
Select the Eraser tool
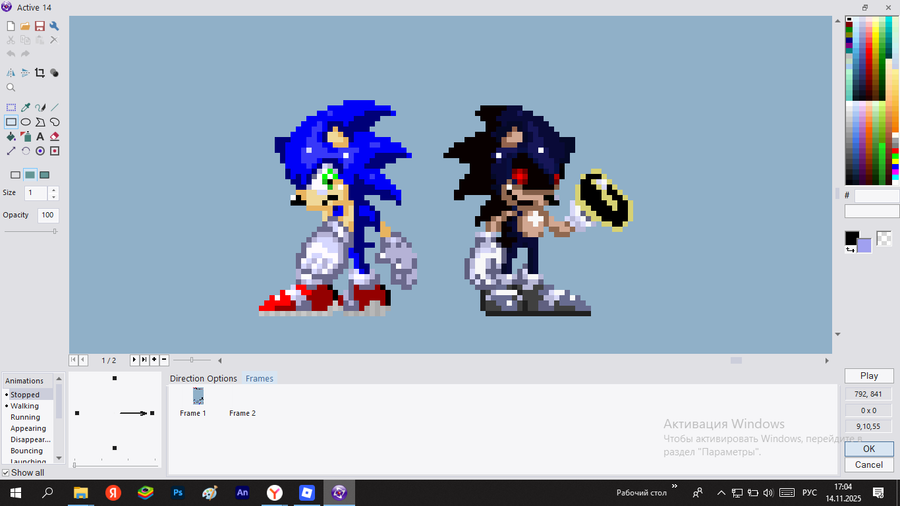pos(55,137)
